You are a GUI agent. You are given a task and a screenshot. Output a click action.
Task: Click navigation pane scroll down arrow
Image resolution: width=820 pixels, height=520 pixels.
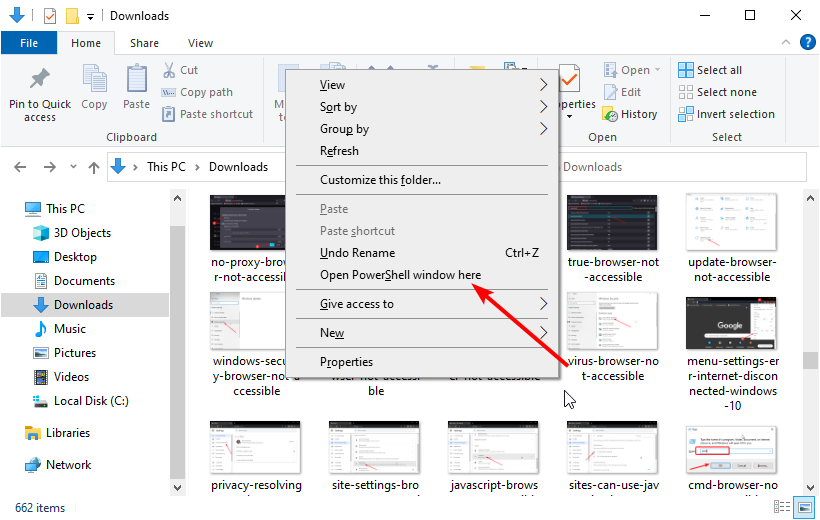coord(177,488)
